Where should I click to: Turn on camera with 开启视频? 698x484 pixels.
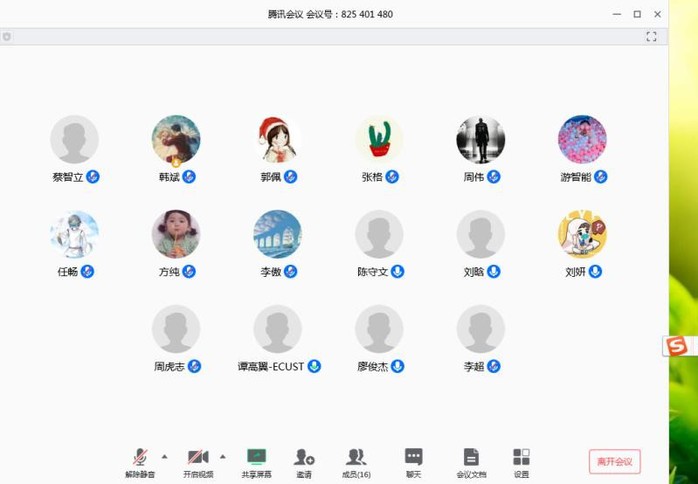pos(198,460)
